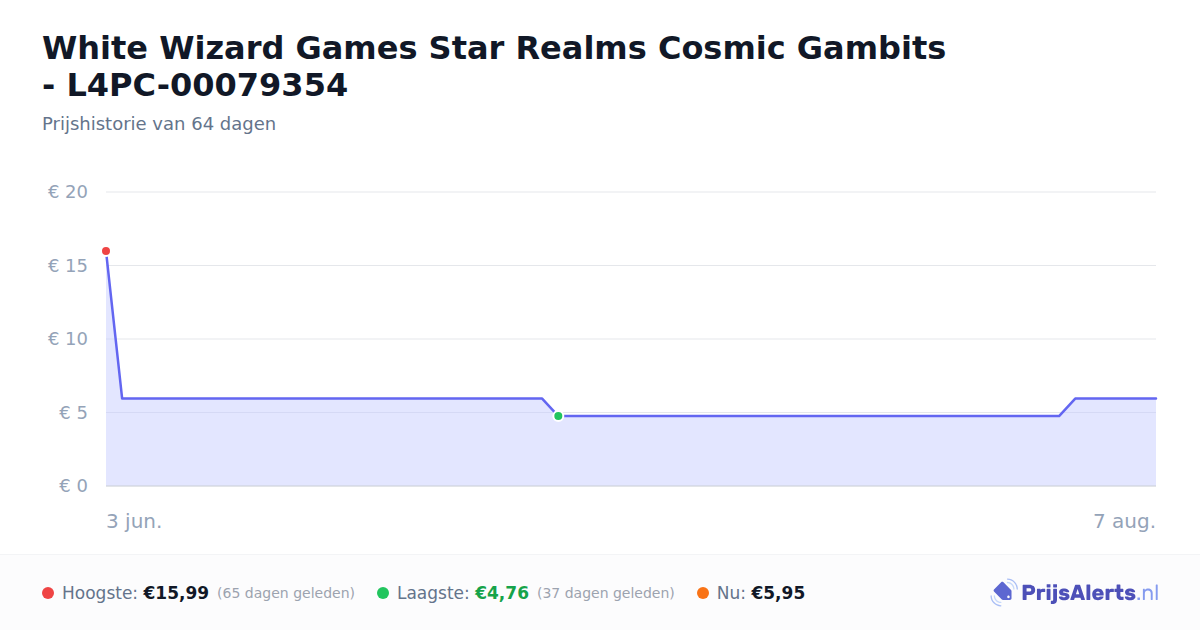Click the Prijshistorie van 64 dagen subtitle

point(159,124)
